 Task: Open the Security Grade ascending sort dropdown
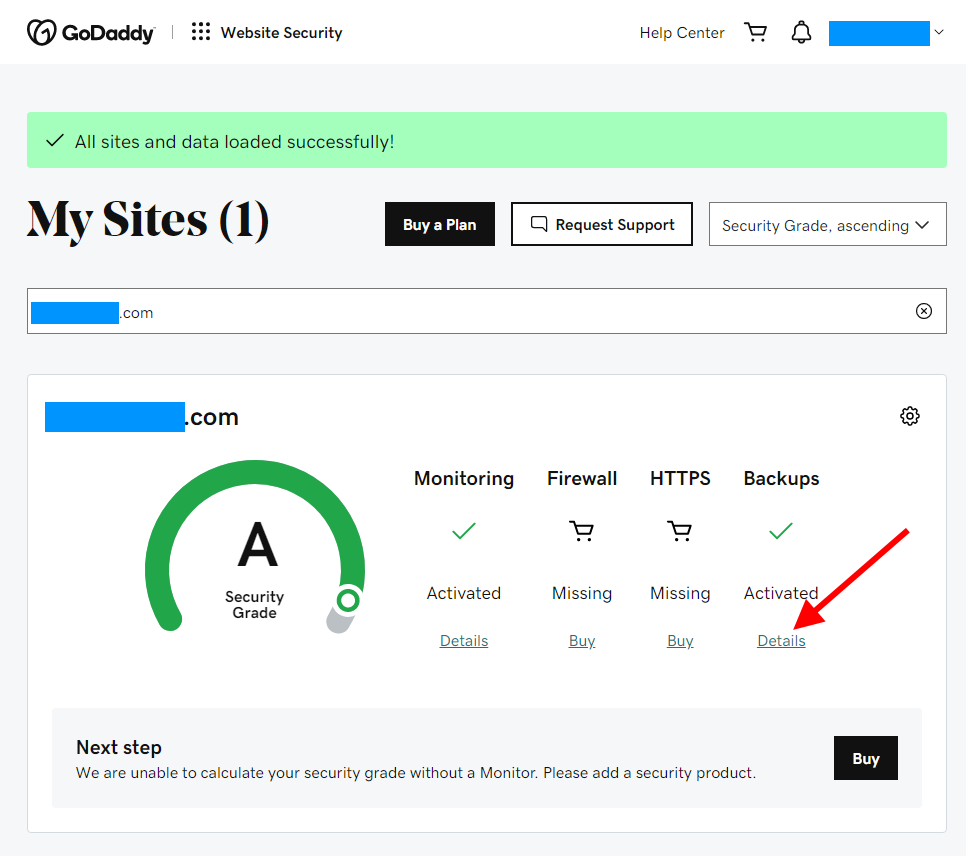(x=827, y=224)
